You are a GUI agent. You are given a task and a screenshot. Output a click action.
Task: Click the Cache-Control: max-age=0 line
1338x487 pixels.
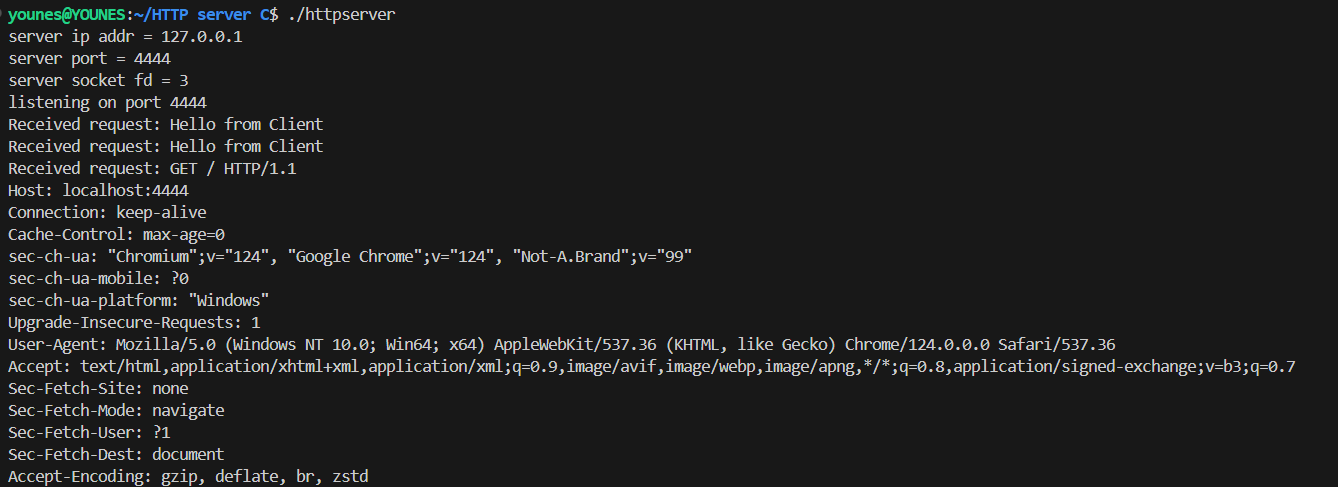tap(116, 234)
